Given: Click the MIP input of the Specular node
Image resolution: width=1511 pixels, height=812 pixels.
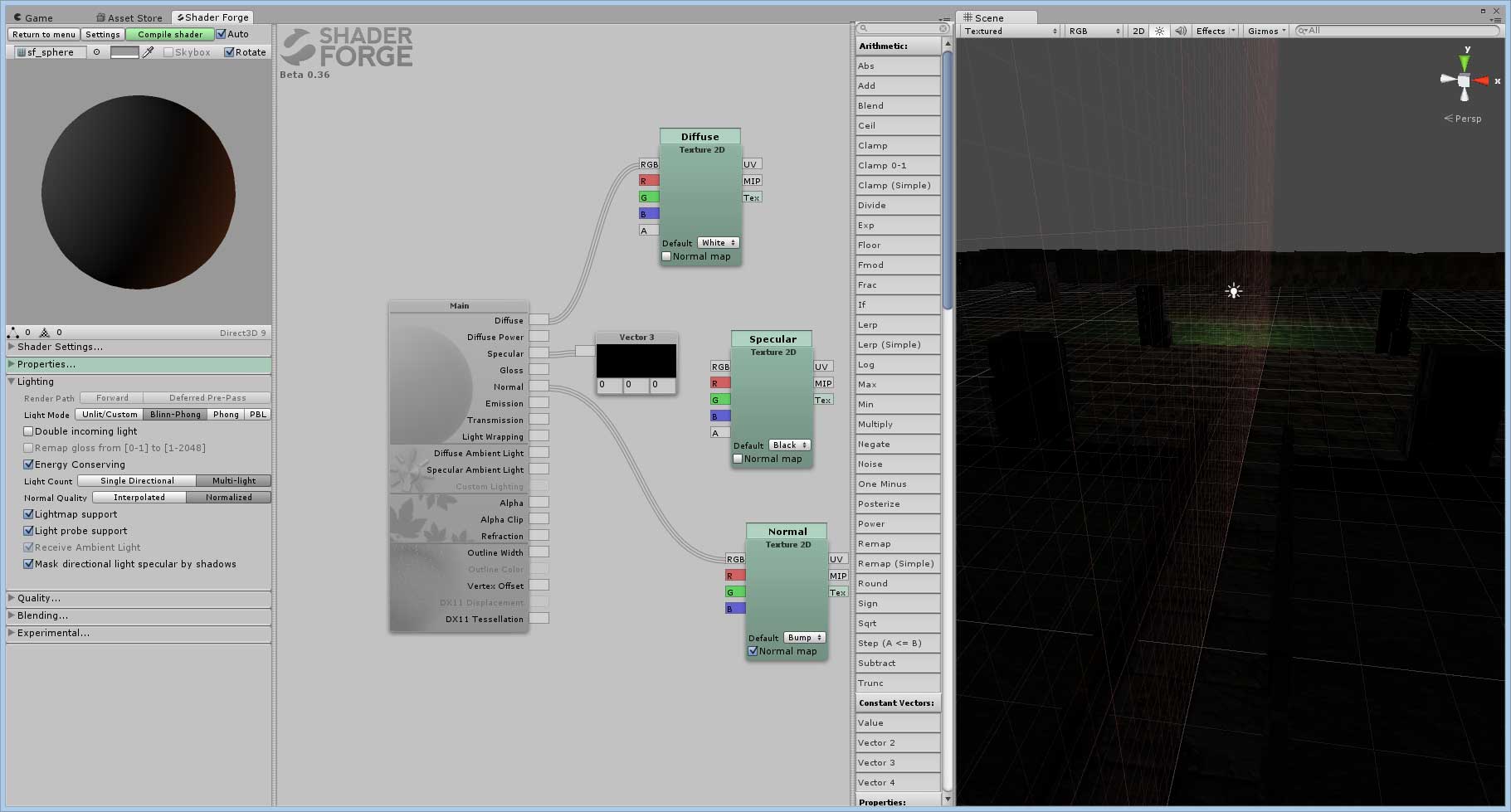Looking at the screenshot, I should (822, 383).
